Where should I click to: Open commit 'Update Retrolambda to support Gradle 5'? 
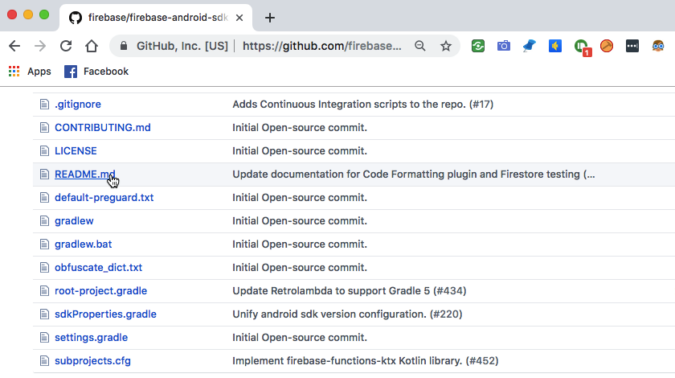click(x=349, y=291)
